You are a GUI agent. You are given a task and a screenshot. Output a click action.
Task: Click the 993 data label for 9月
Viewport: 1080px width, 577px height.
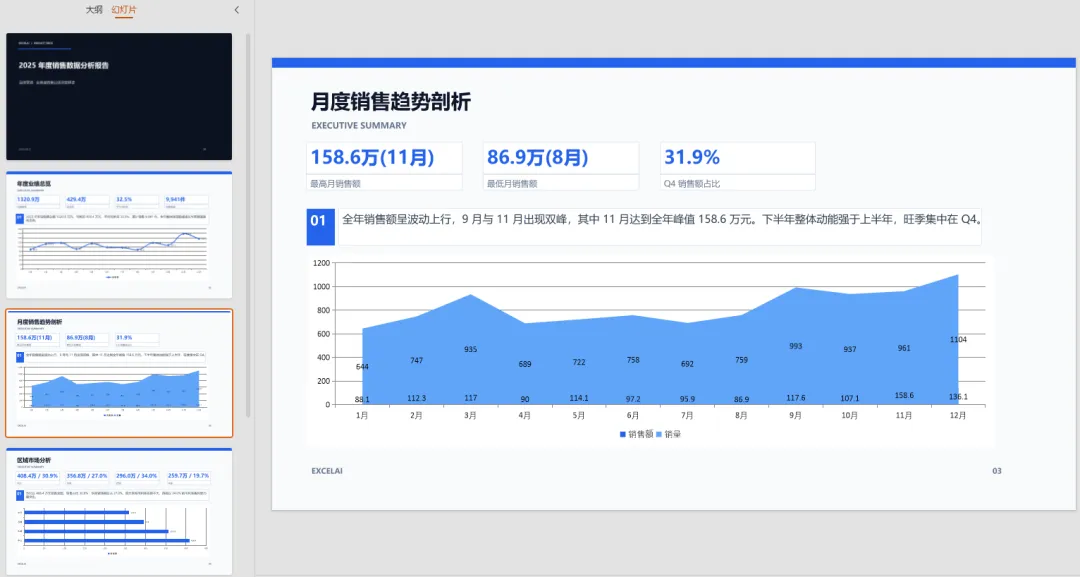[796, 346]
